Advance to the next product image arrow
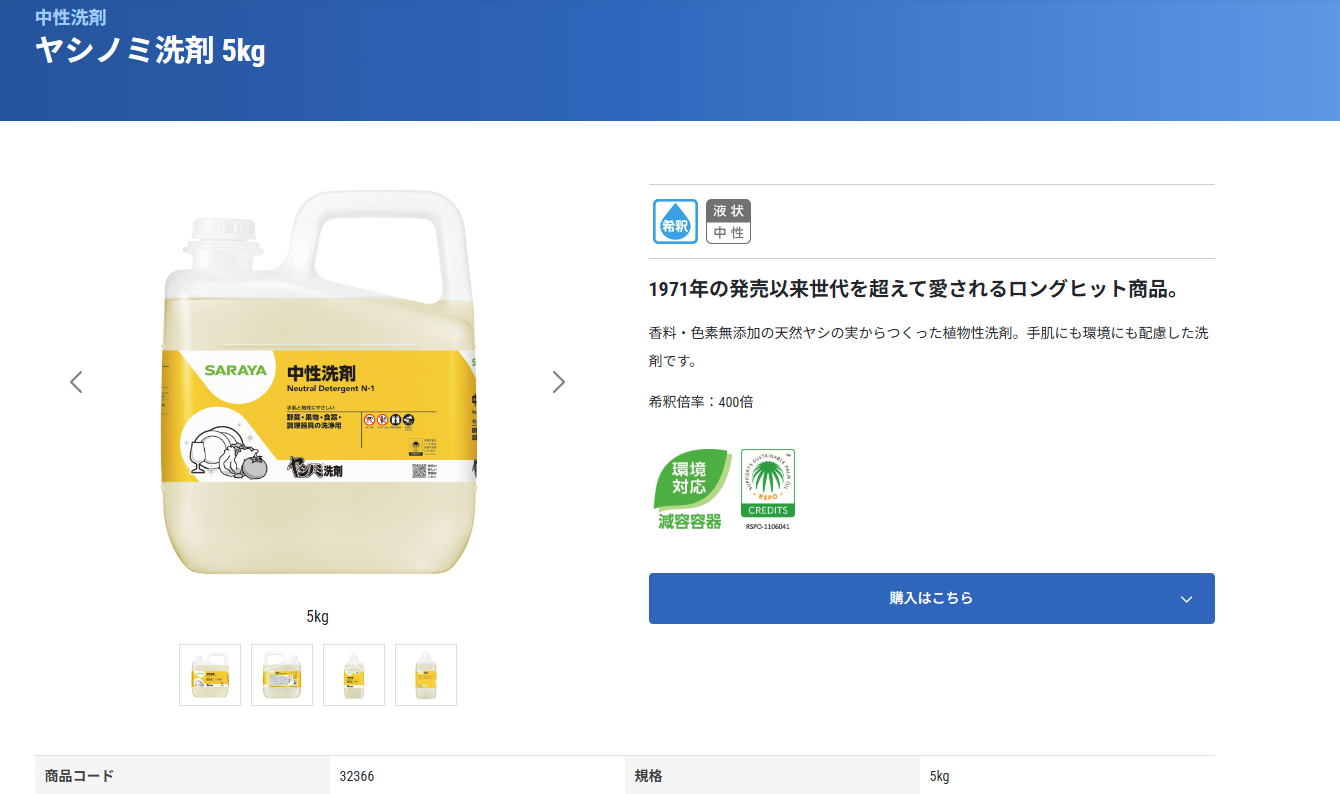Image resolution: width=1340 pixels, height=794 pixels. pyautogui.click(x=558, y=382)
